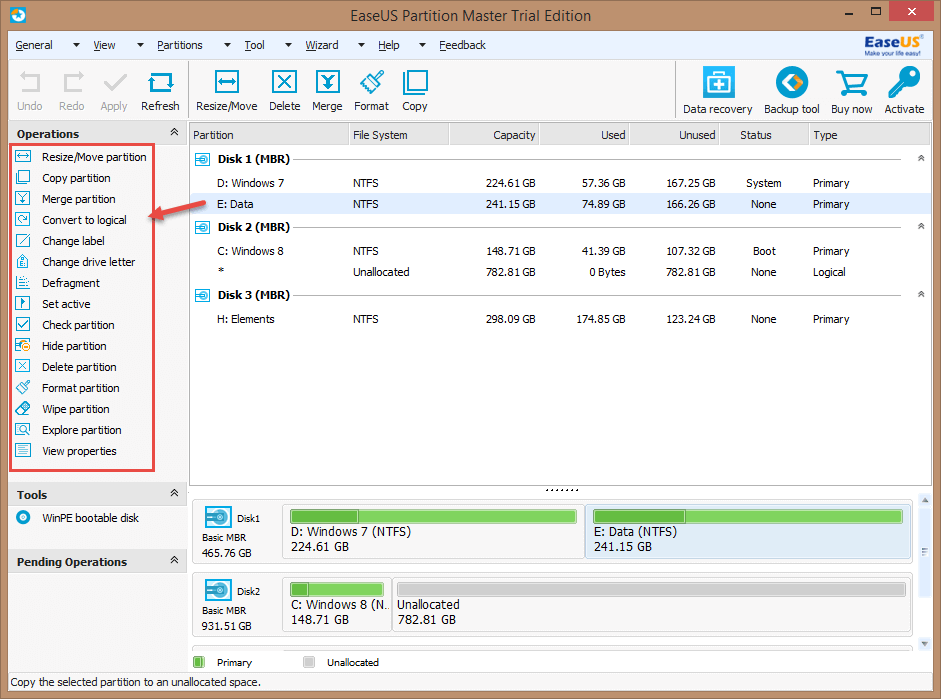The width and height of the screenshot is (941, 699).
Task: Select the D: Windows 7 partition row
Action: 560,183
